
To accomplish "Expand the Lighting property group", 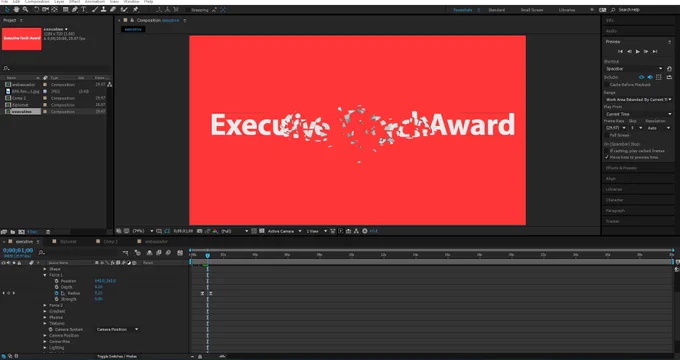I will pos(45,348).
